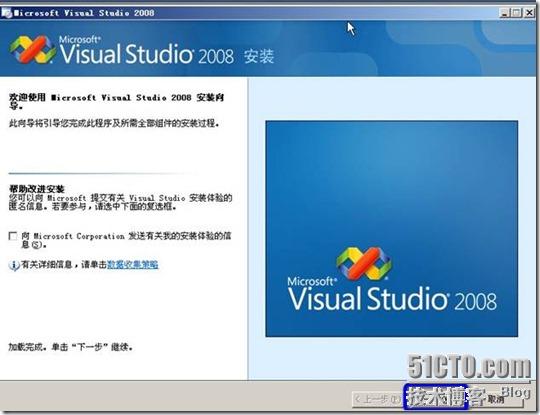Enable sending setup experience info to Microsoft Corporation
The height and width of the screenshot is (415, 540).
pos(13,236)
